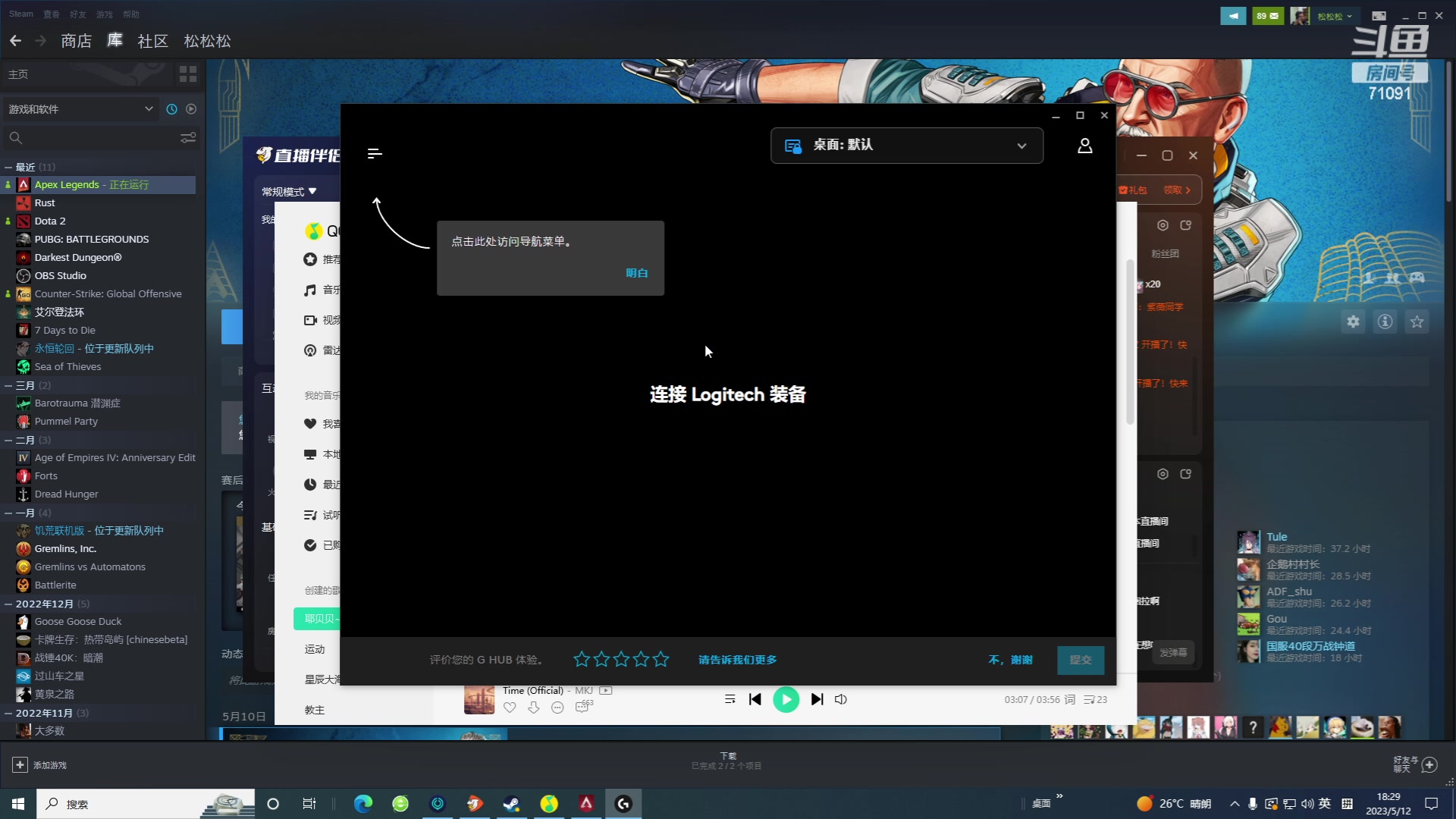Open the Steam announcements megaphone icon
Image resolution: width=1456 pixels, height=819 pixels.
click(1233, 15)
